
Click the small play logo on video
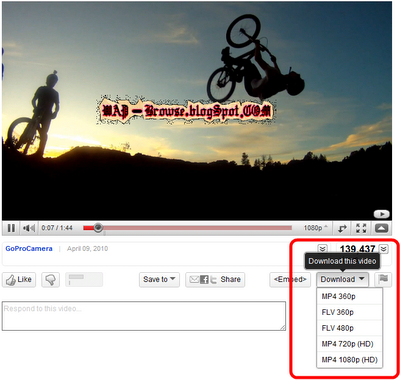click(381, 214)
